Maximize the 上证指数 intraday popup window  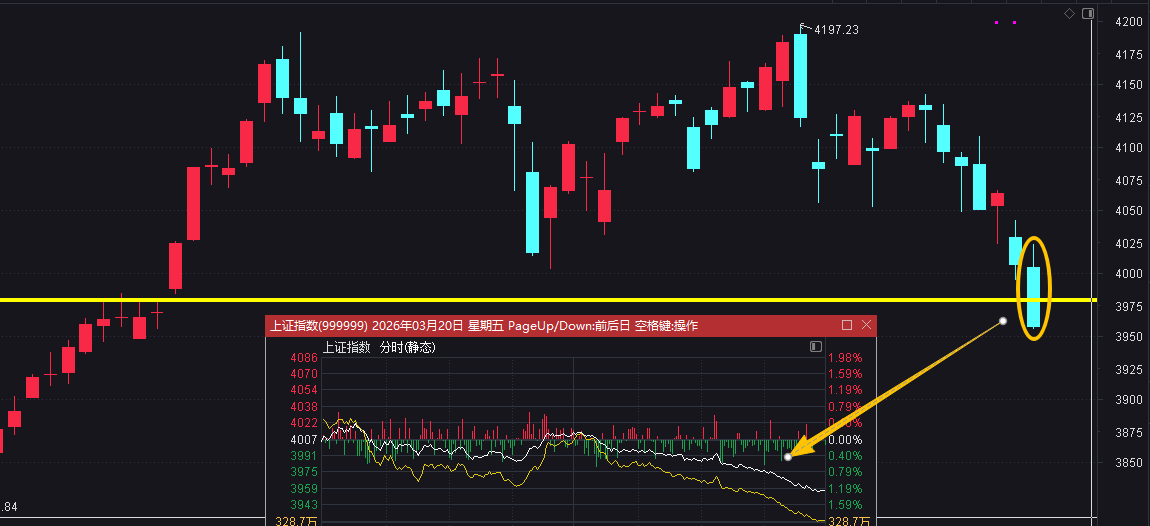tap(847, 325)
